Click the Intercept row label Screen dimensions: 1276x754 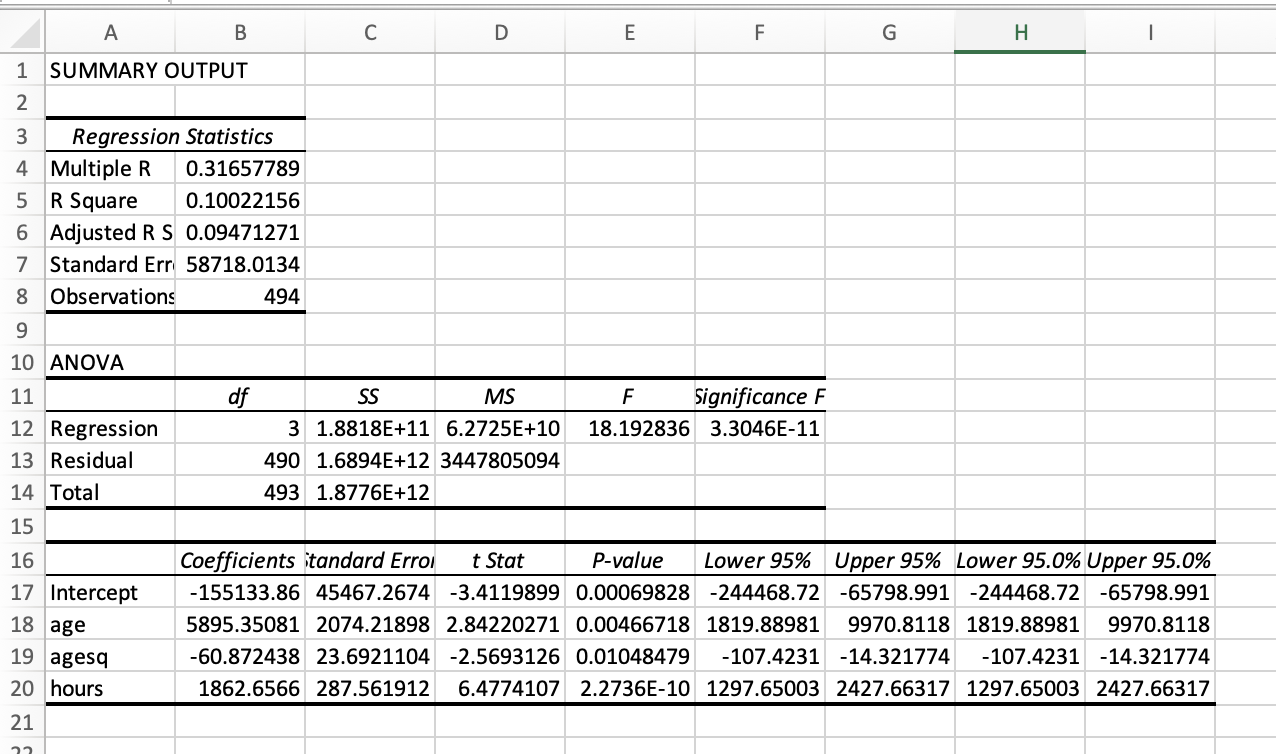(x=110, y=592)
